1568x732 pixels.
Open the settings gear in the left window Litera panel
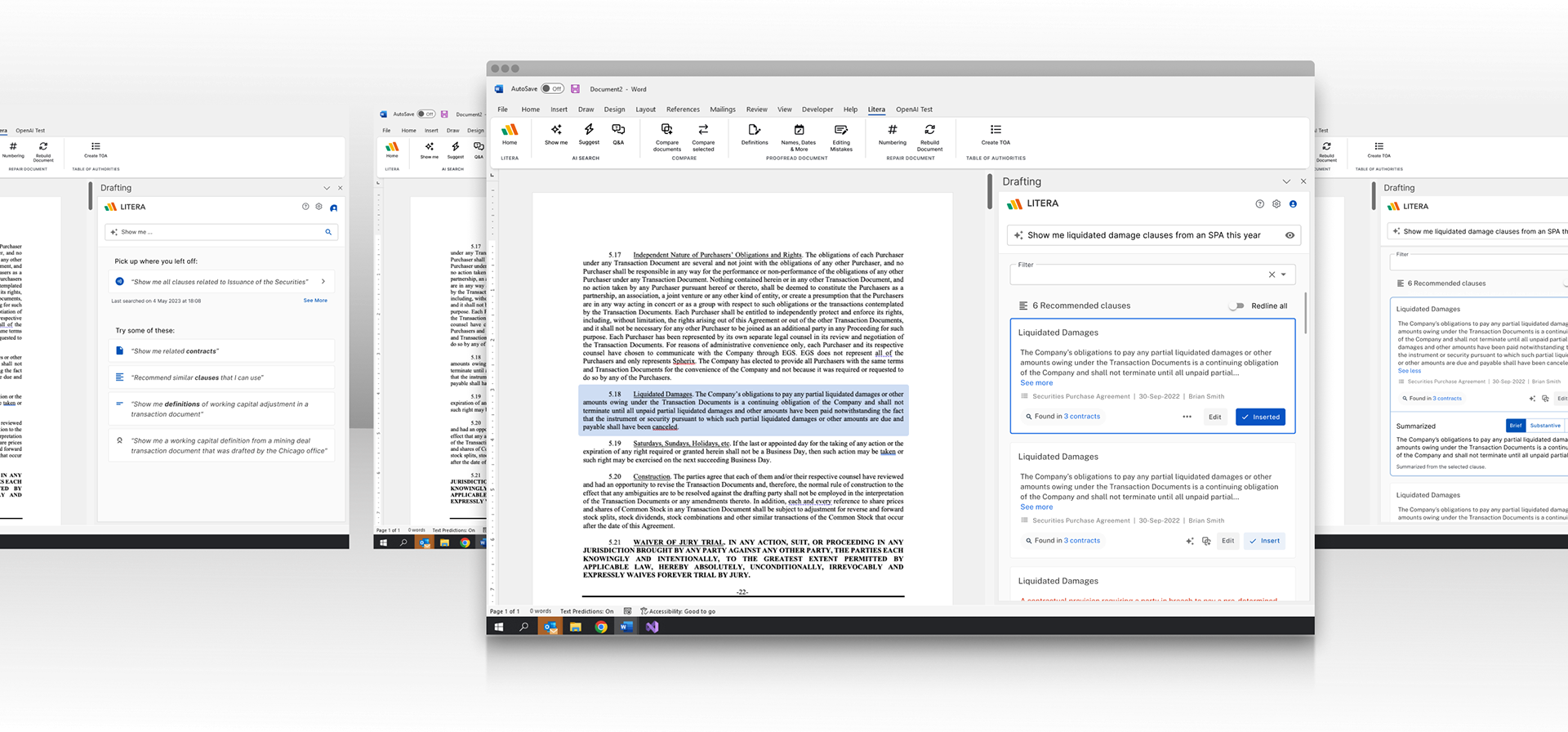[x=319, y=207]
